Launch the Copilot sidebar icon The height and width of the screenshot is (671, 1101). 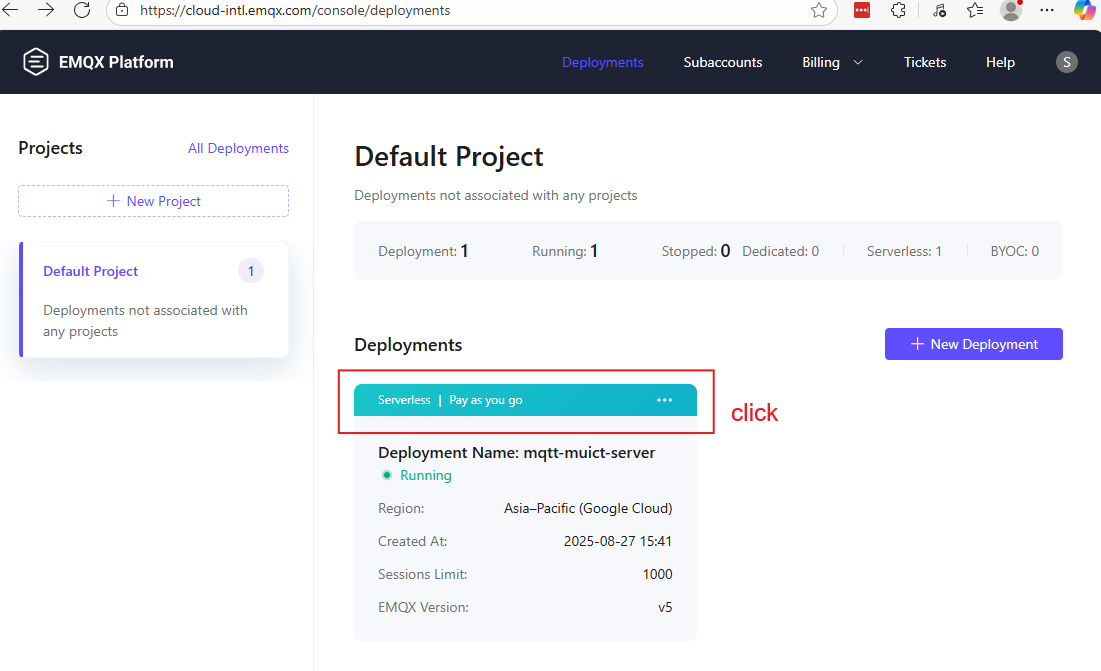pos(1084,11)
